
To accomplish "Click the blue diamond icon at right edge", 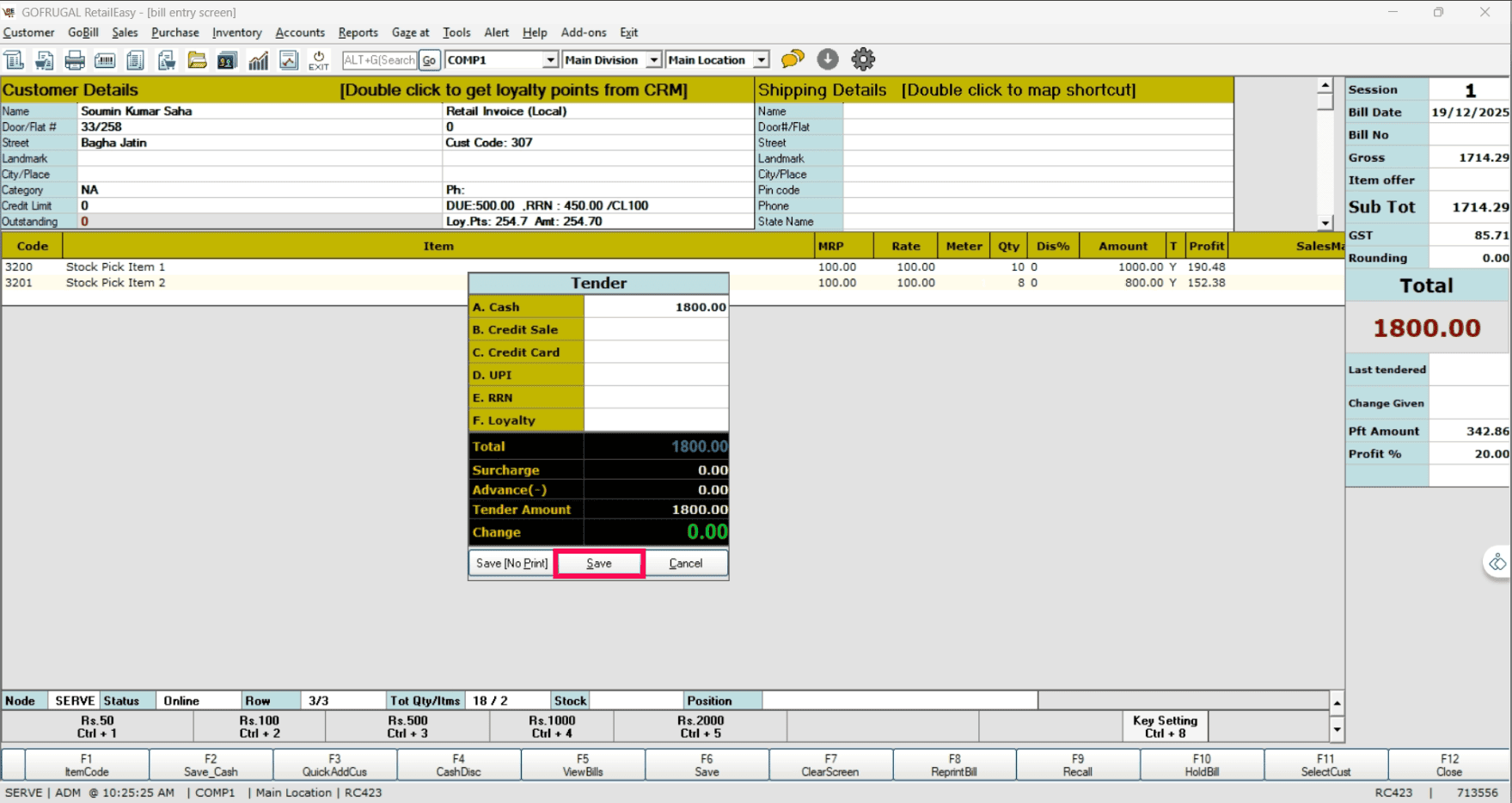I will tap(1497, 562).
